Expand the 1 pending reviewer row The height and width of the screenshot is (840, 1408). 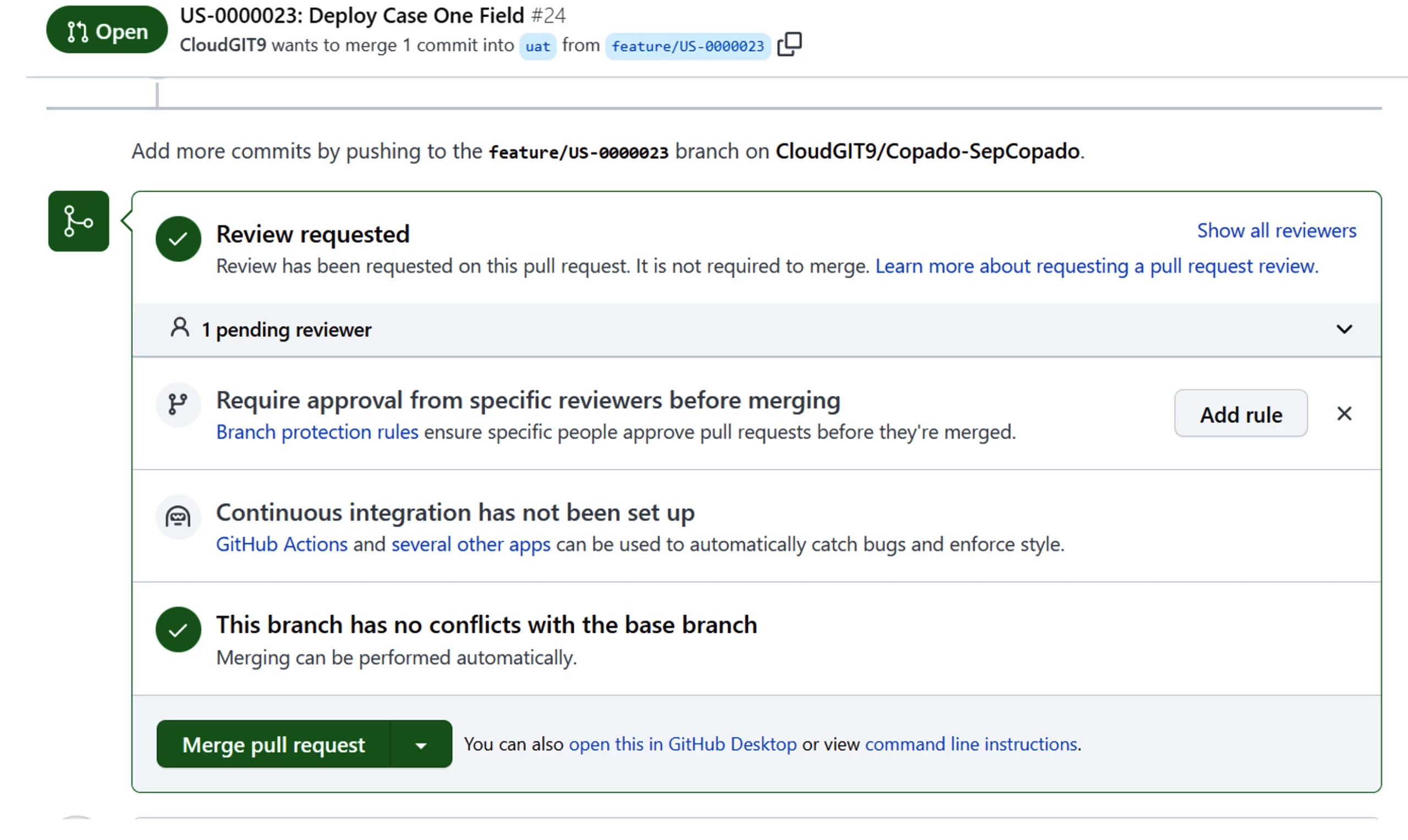(x=294, y=330)
